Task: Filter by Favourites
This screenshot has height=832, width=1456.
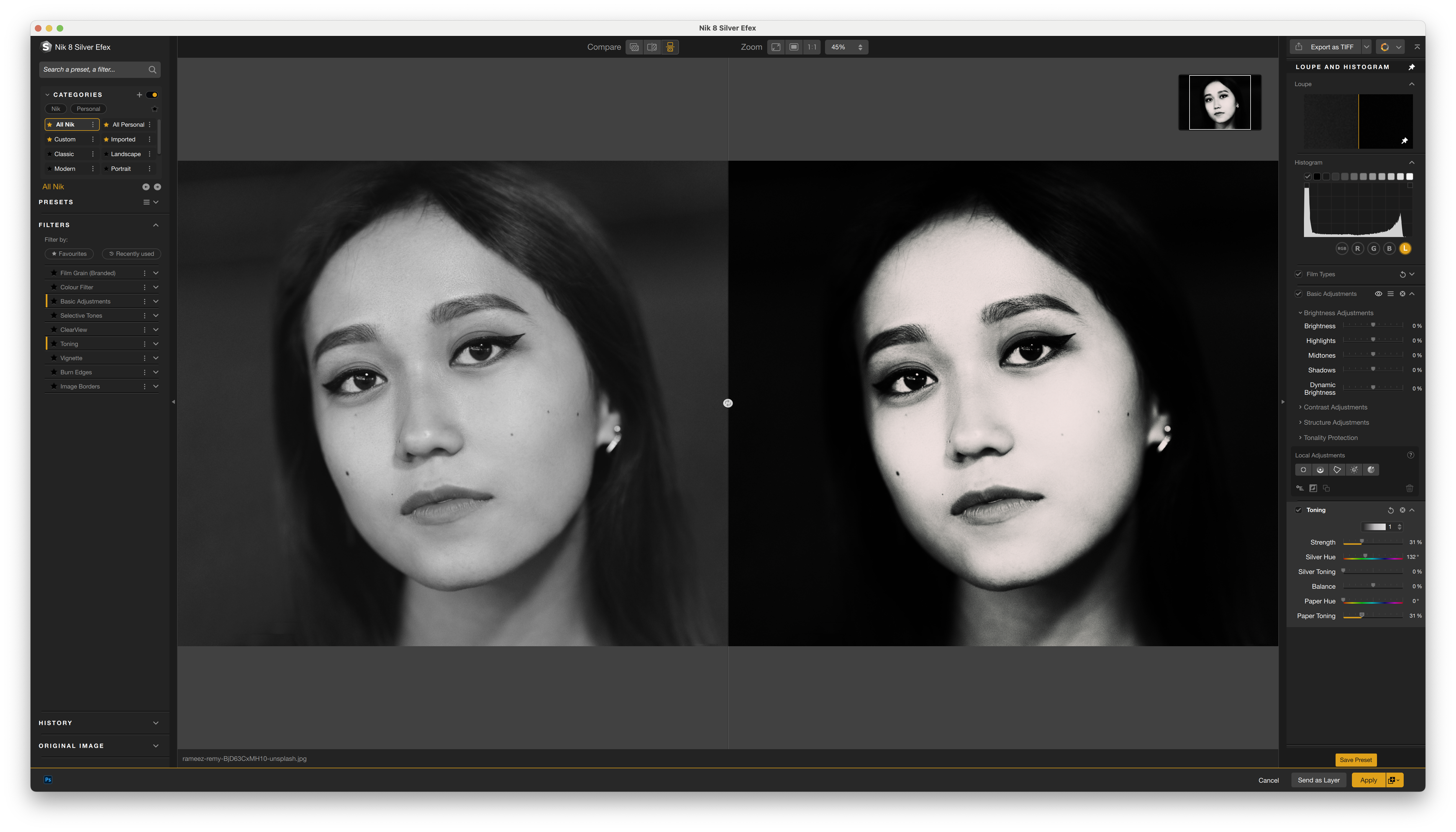Action: [69, 254]
